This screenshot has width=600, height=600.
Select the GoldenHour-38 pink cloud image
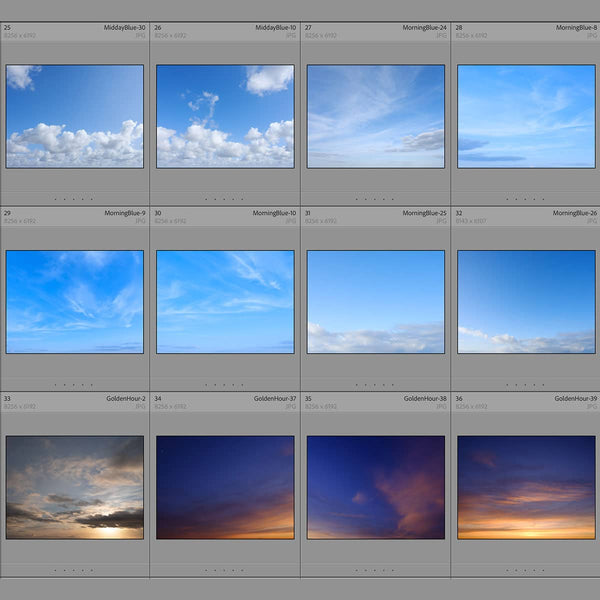tap(376, 487)
